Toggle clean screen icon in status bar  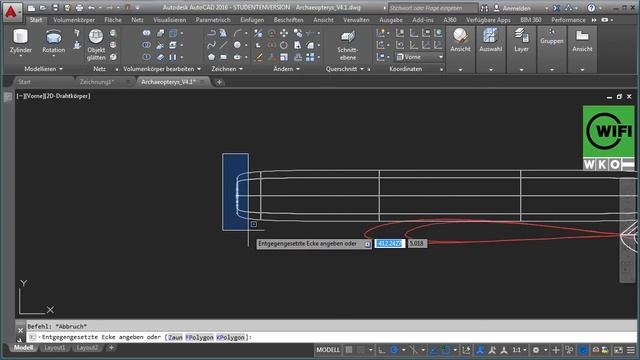click(x=619, y=350)
